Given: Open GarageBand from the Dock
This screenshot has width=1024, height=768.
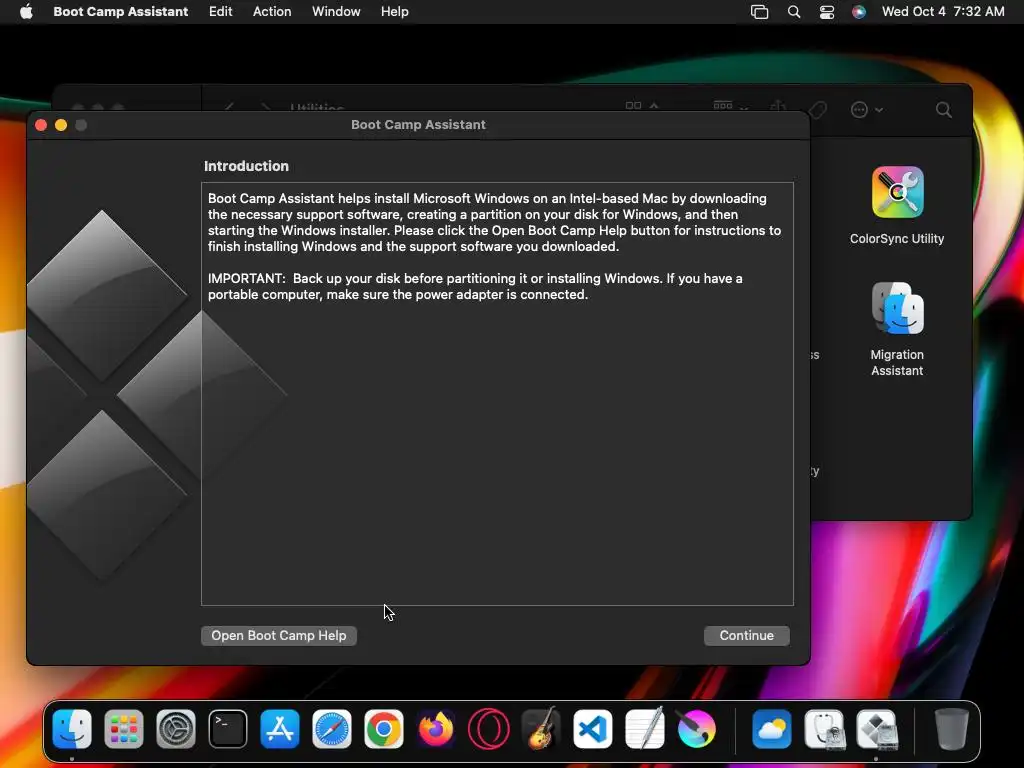Looking at the screenshot, I should 541,729.
